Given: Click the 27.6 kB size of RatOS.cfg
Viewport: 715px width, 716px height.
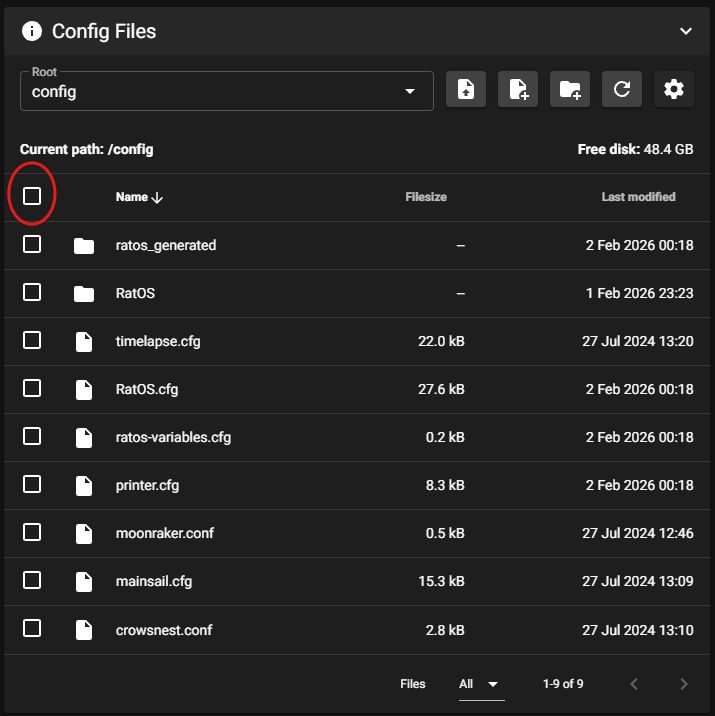Looking at the screenshot, I should (x=441, y=389).
